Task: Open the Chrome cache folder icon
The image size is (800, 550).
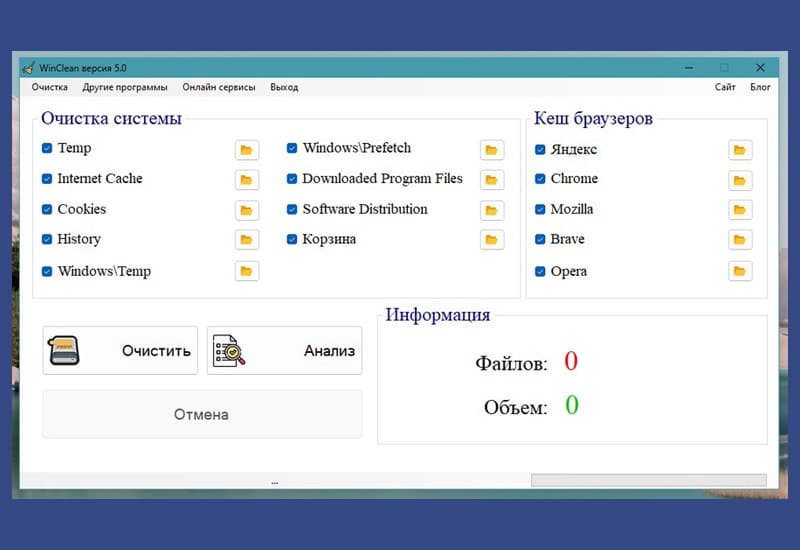Action: point(740,180)
